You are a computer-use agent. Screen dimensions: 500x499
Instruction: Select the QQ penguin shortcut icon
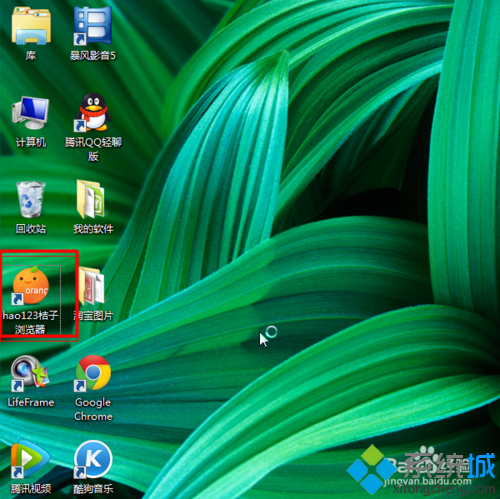[x=93, y=112]
